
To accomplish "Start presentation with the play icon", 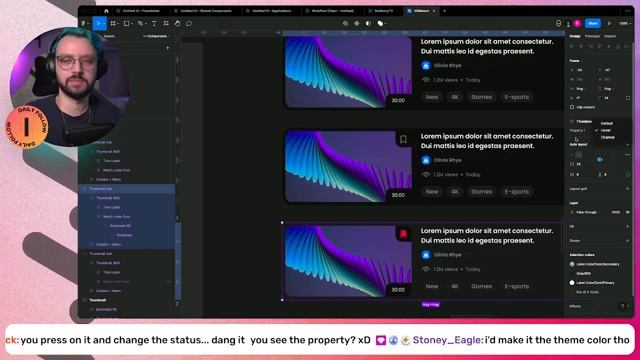I will pyautogui.click(x=609, y=24).
